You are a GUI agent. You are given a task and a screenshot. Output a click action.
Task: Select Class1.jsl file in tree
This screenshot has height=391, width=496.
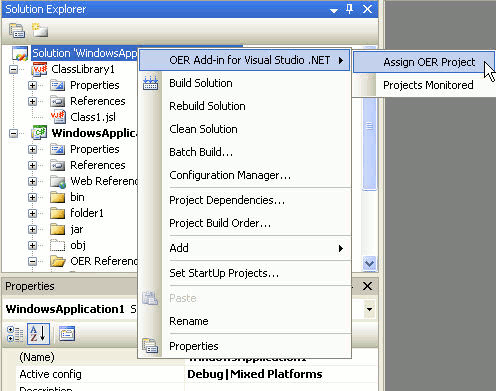(x=93, y=117)
